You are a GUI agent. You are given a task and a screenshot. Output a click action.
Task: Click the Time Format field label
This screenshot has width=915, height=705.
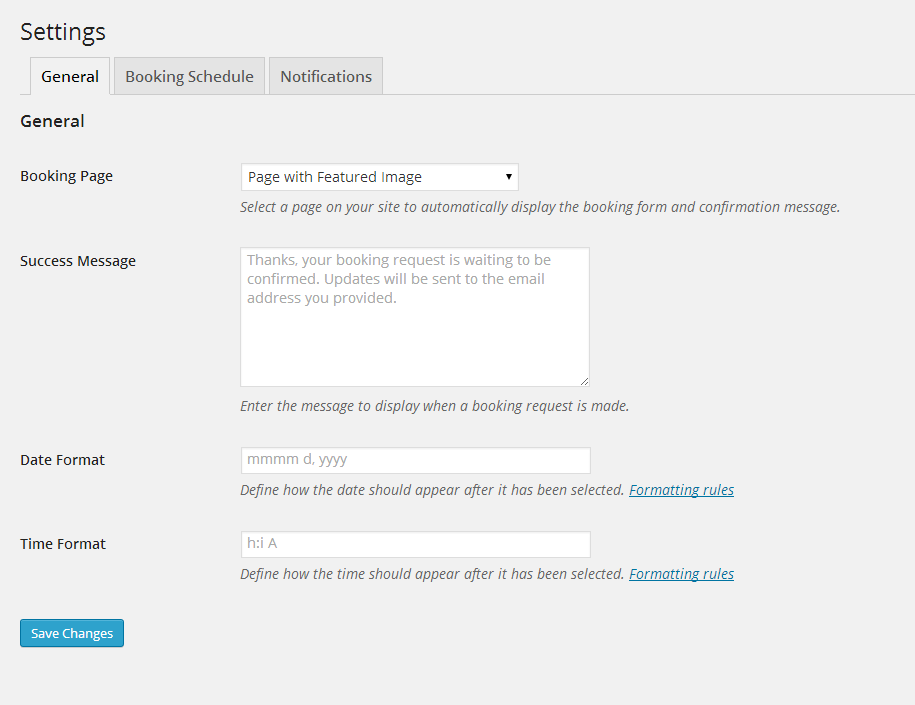click(x=63, y=544)
